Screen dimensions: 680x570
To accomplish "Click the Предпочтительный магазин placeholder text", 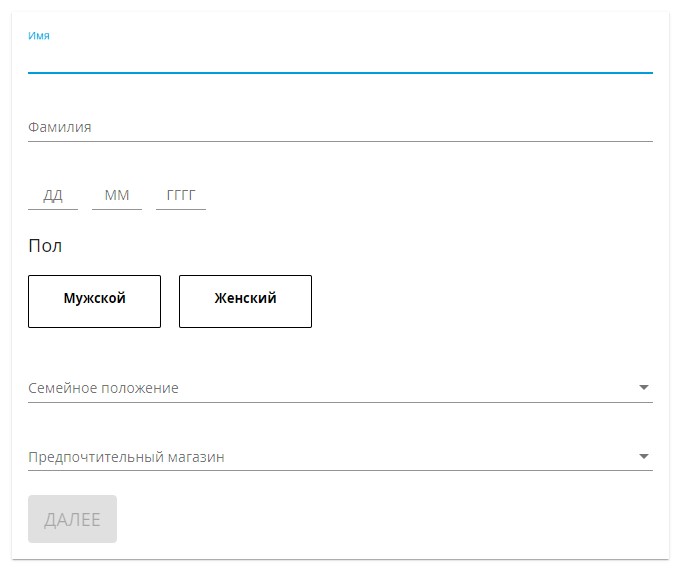I will (x=126, y=457).
